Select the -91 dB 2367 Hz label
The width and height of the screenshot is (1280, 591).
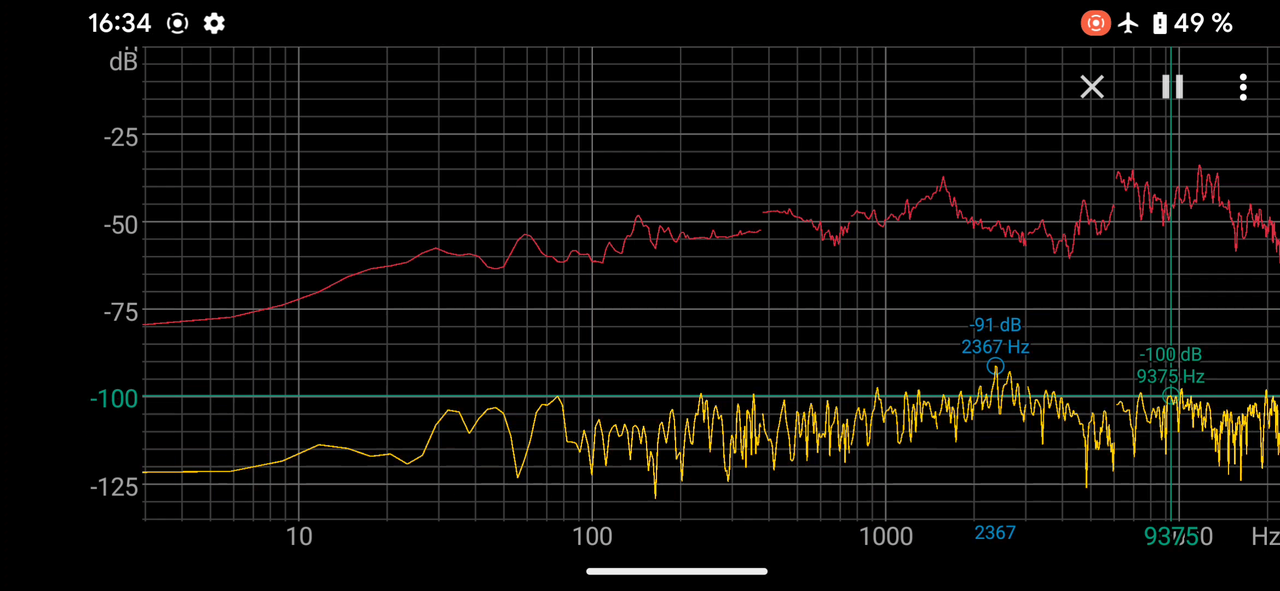click(995, 336)
